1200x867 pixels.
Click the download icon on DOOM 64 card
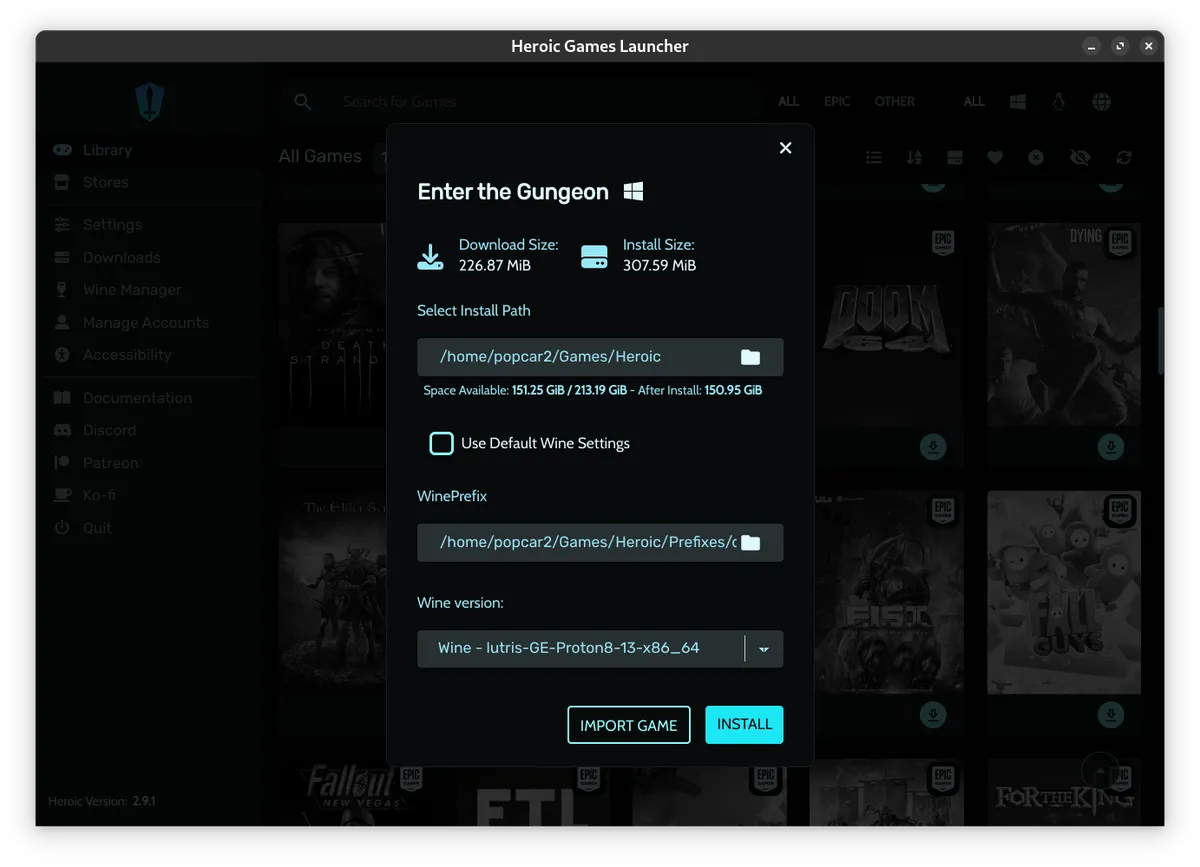(933, 447)
